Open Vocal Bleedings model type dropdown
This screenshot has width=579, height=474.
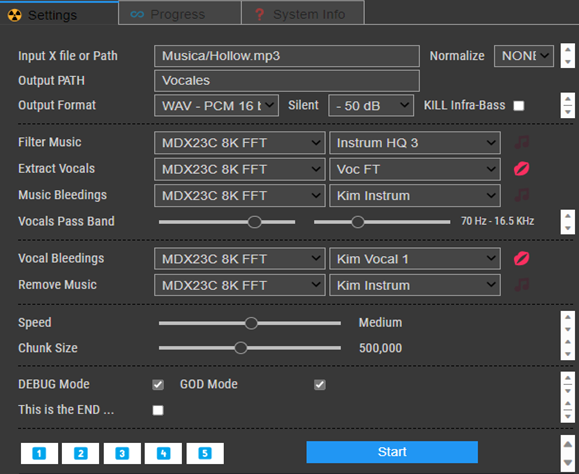click(240, 258)
